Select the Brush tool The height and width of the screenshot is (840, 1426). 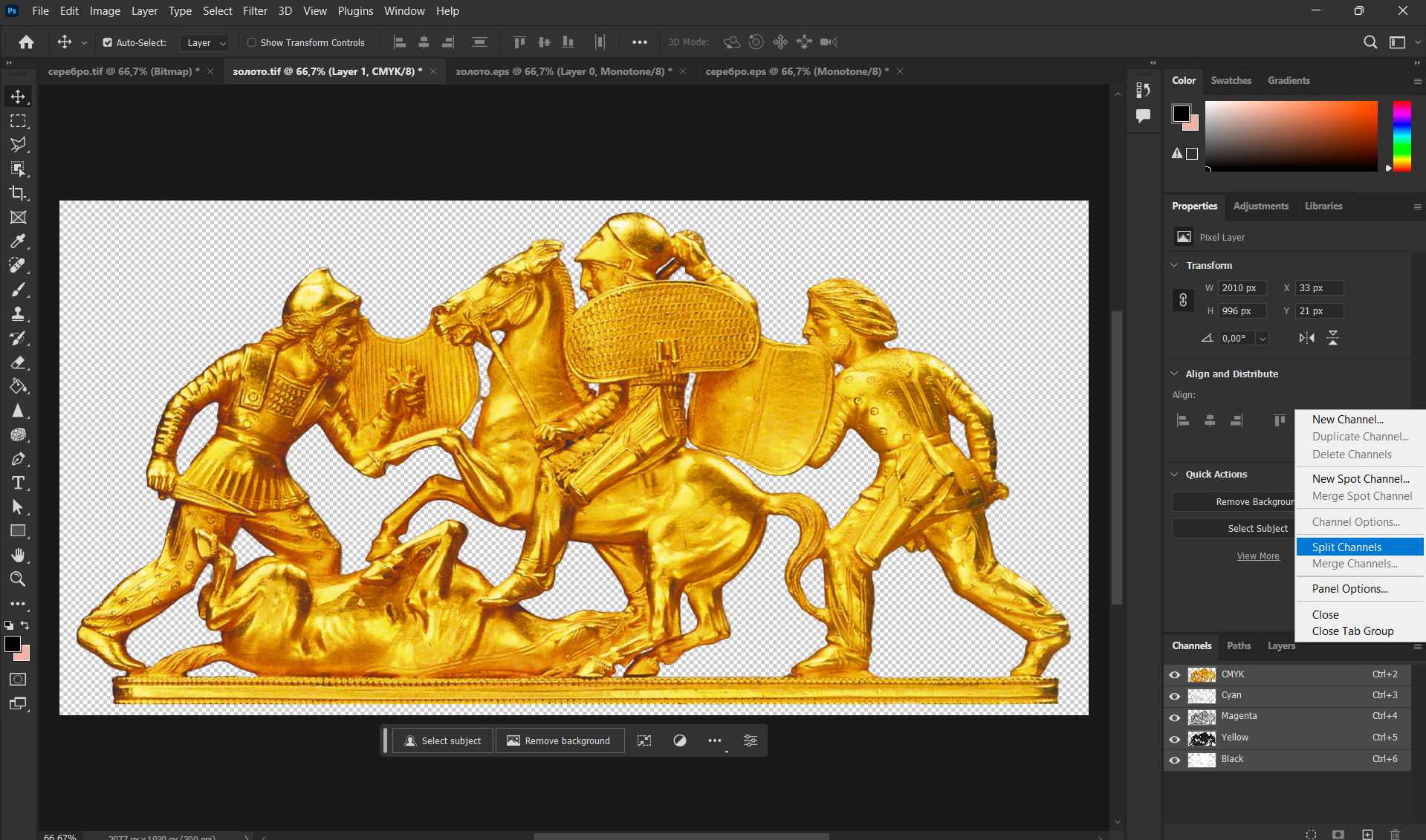click(x=18, y=289)
